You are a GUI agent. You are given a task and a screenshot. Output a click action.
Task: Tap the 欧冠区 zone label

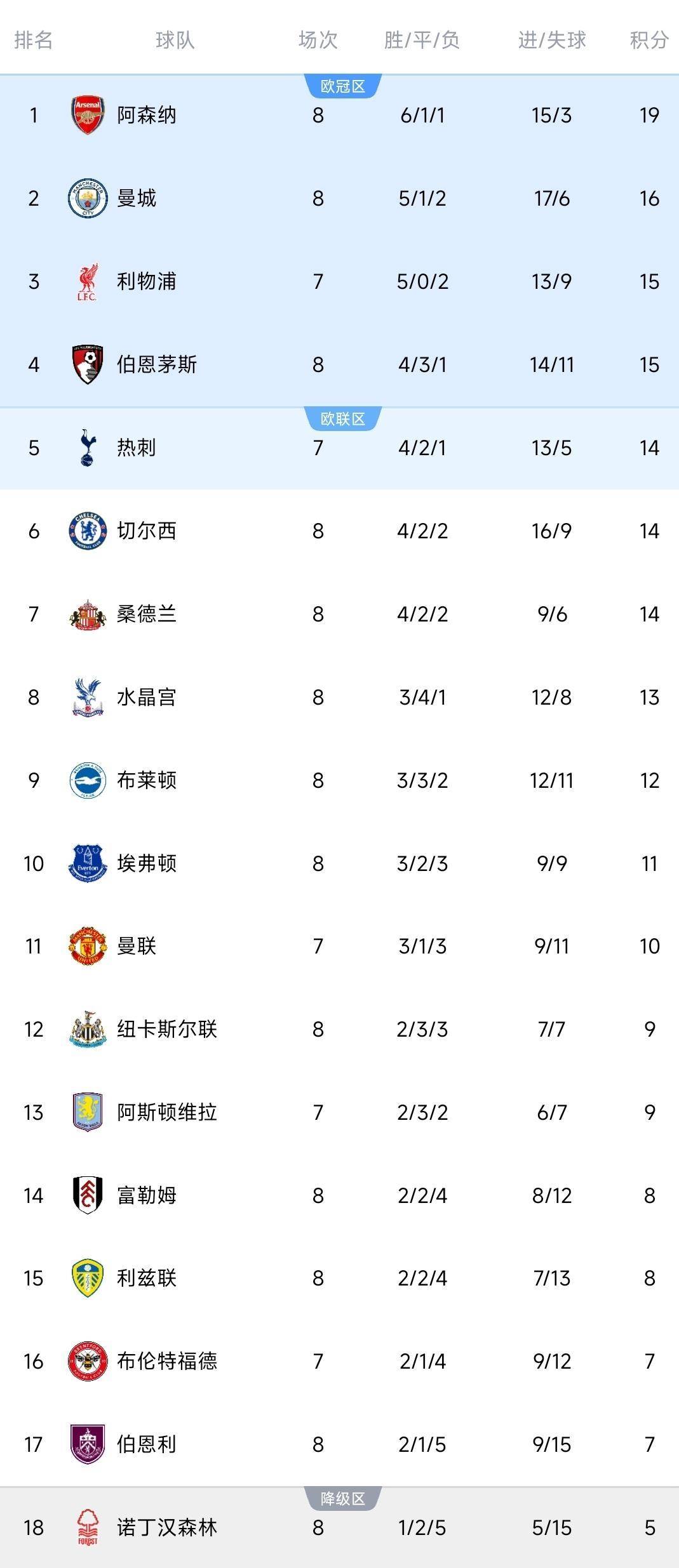click(x=343, y=86)
